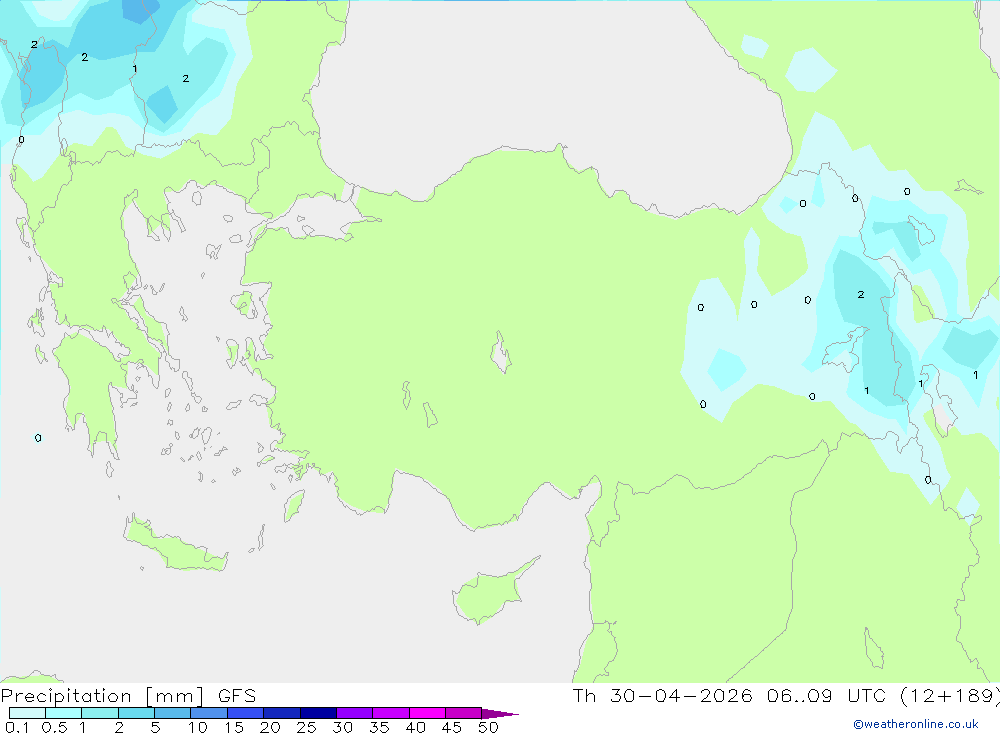Pick the 2–5 mm legend swatch

point(136,713)
